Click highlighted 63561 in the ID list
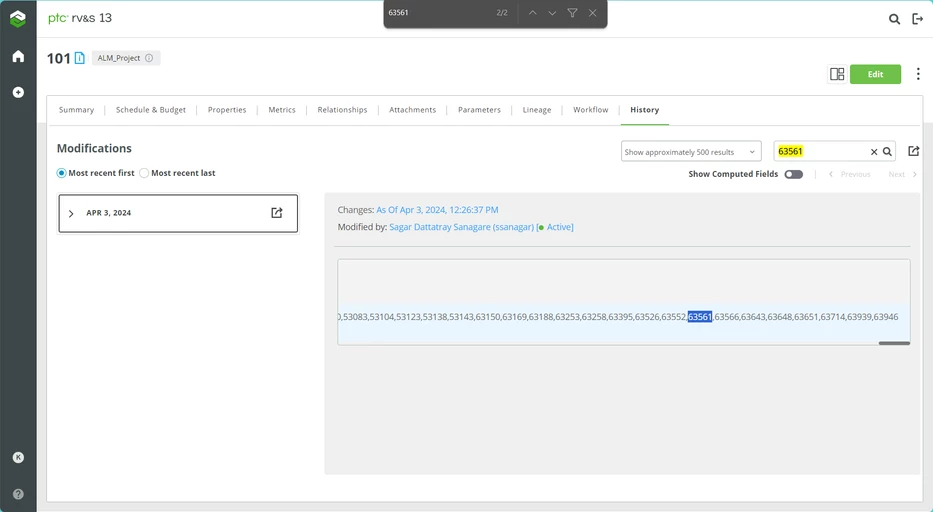The image size is (933, 512). tap(700, 317)
